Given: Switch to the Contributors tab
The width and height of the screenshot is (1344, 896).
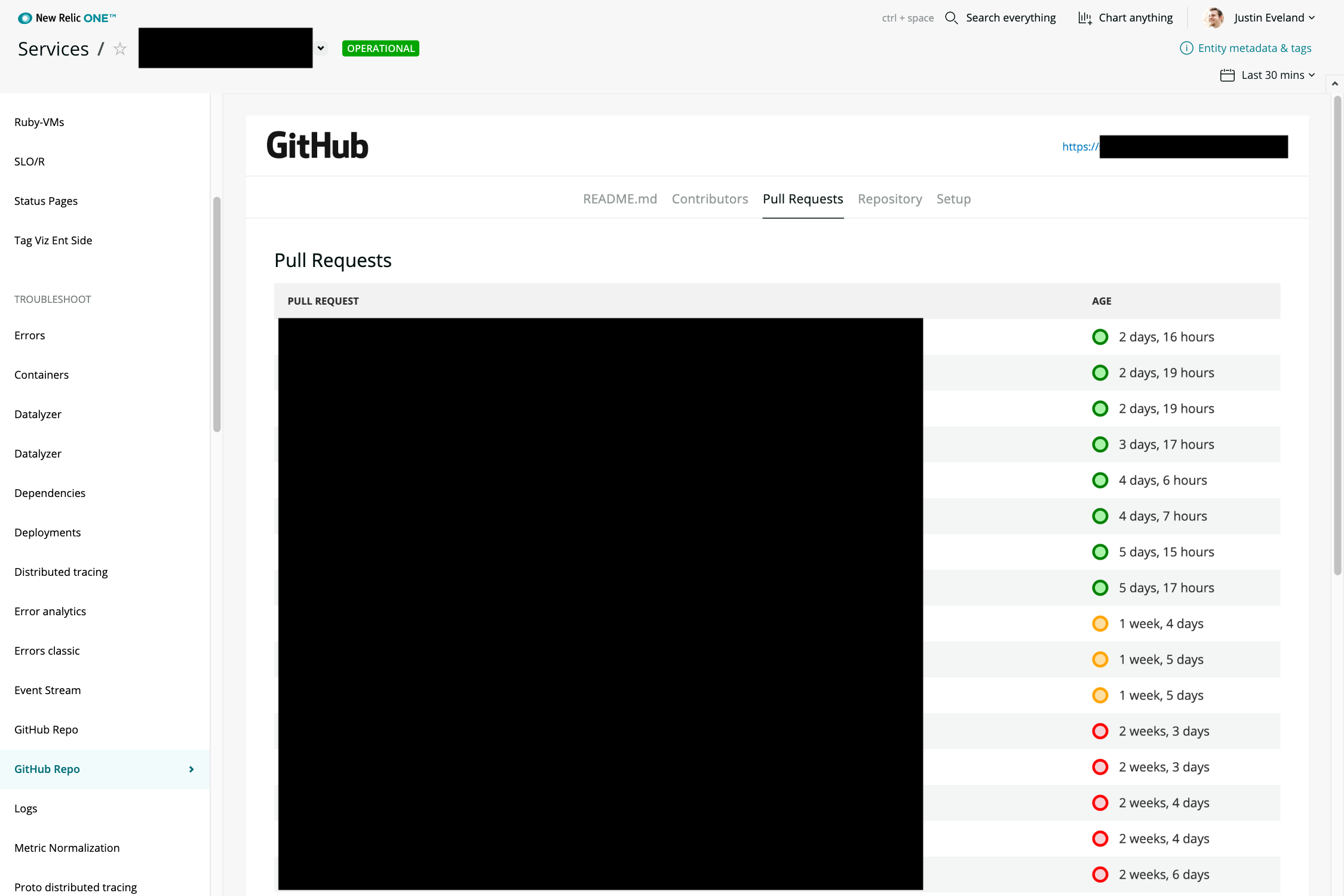Looking at the screenshot, I should click(710, 199).
